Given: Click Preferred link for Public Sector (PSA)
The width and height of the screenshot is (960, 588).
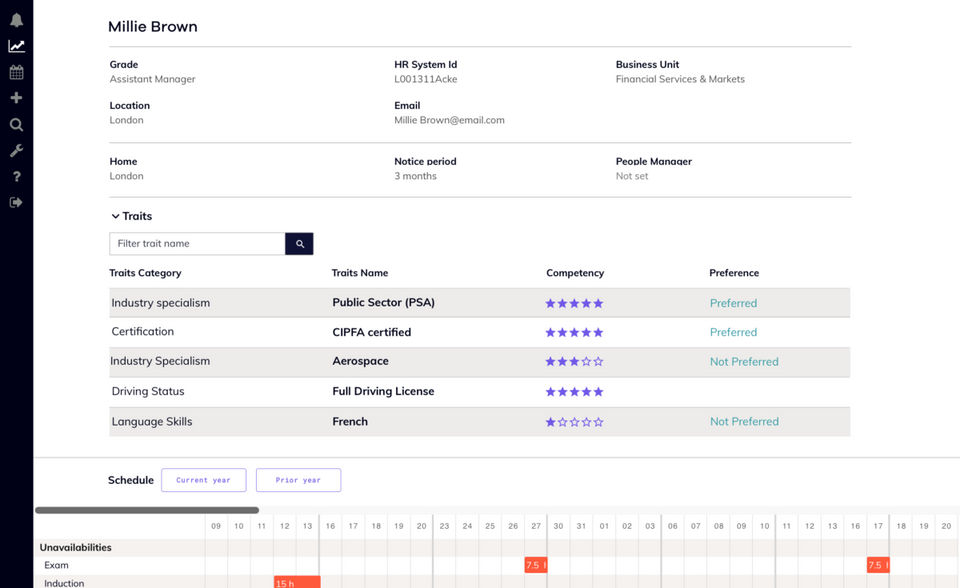Looking at the screenshot, I should pos(733,303).
